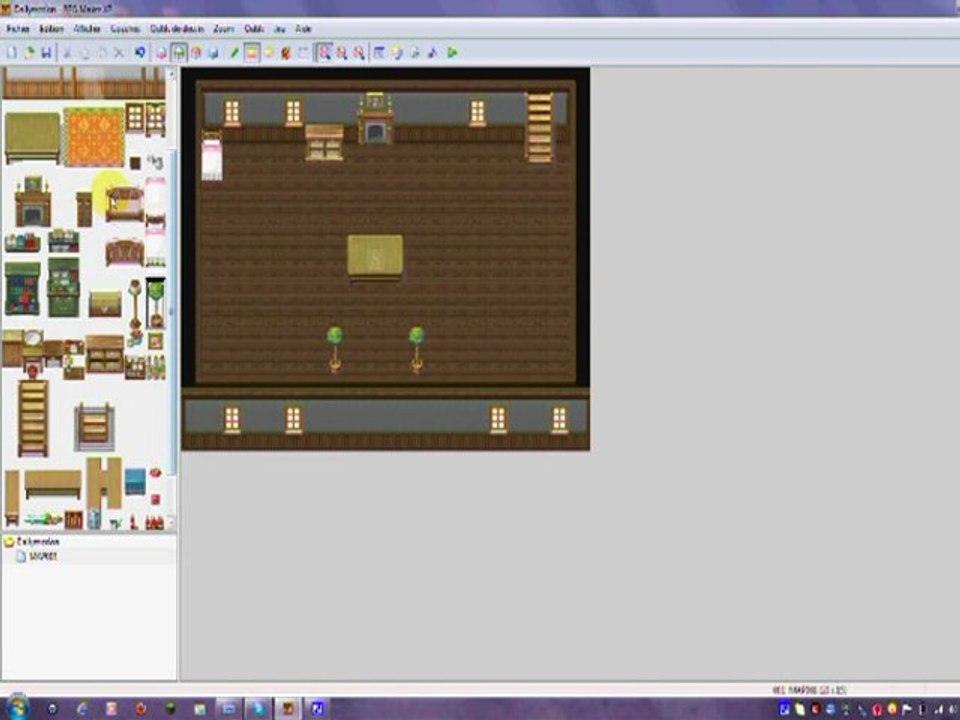
Task: Open the Edition menu
Action: coord(51,29)
